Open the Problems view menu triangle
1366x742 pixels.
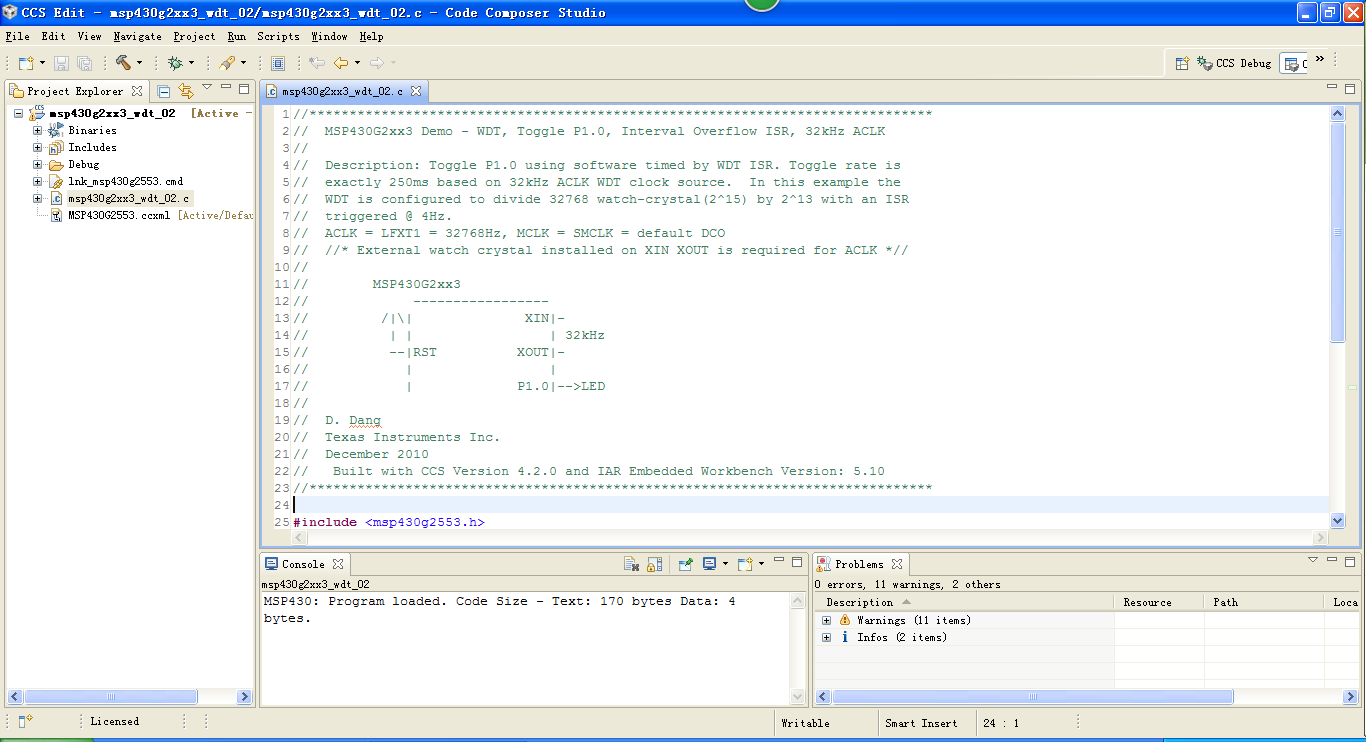click(1313, 561)
